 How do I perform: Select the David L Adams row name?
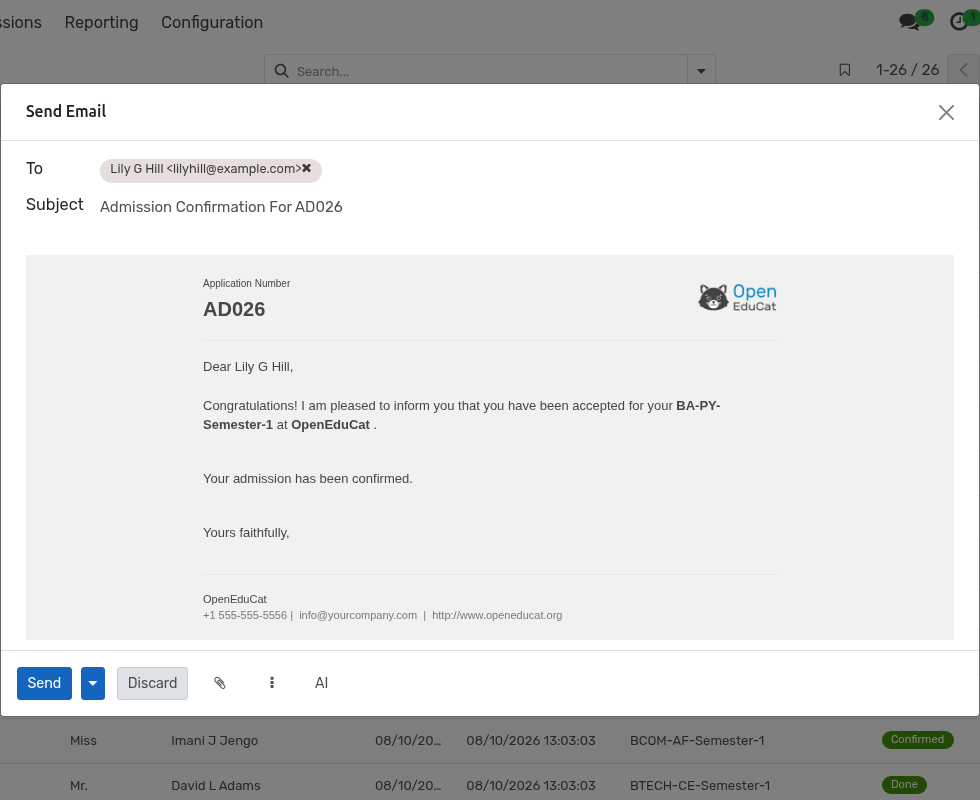coord(216,786)
